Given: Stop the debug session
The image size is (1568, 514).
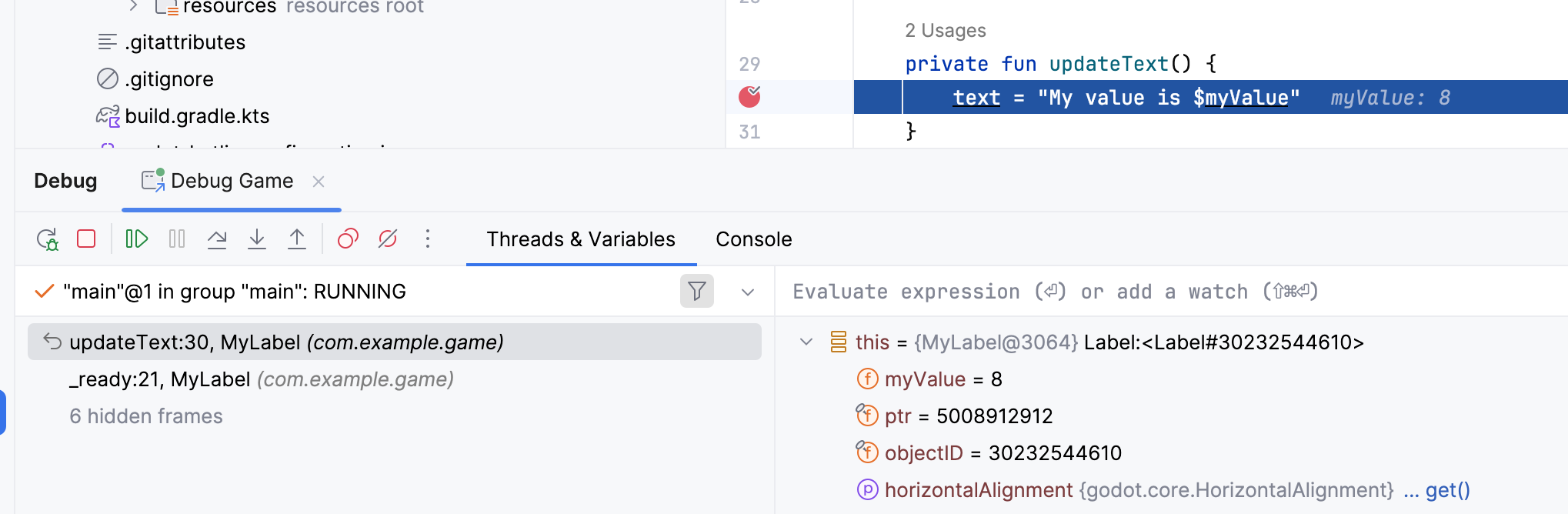Looking at the screenshot, I should (86, 239).
